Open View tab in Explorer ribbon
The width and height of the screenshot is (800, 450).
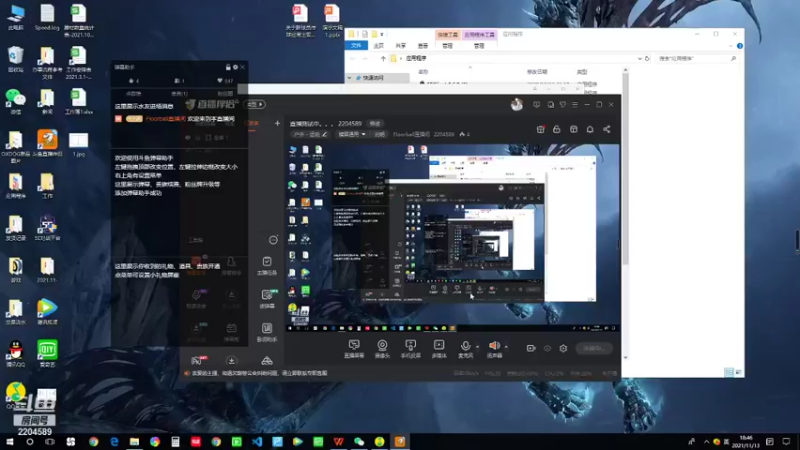tap(423, 45)
